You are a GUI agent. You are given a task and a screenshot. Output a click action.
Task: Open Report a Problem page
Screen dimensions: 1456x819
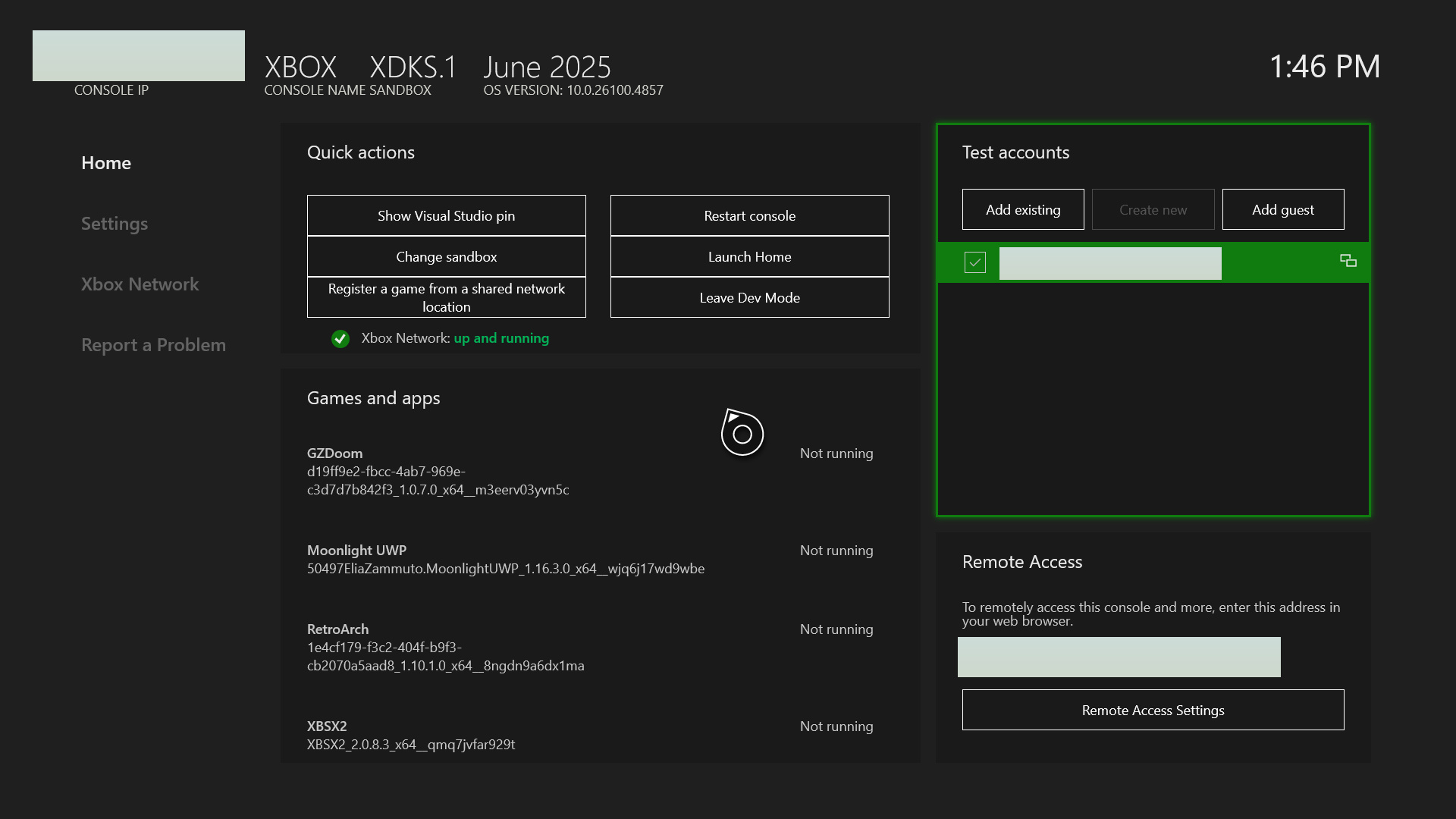tap(153, 345)
